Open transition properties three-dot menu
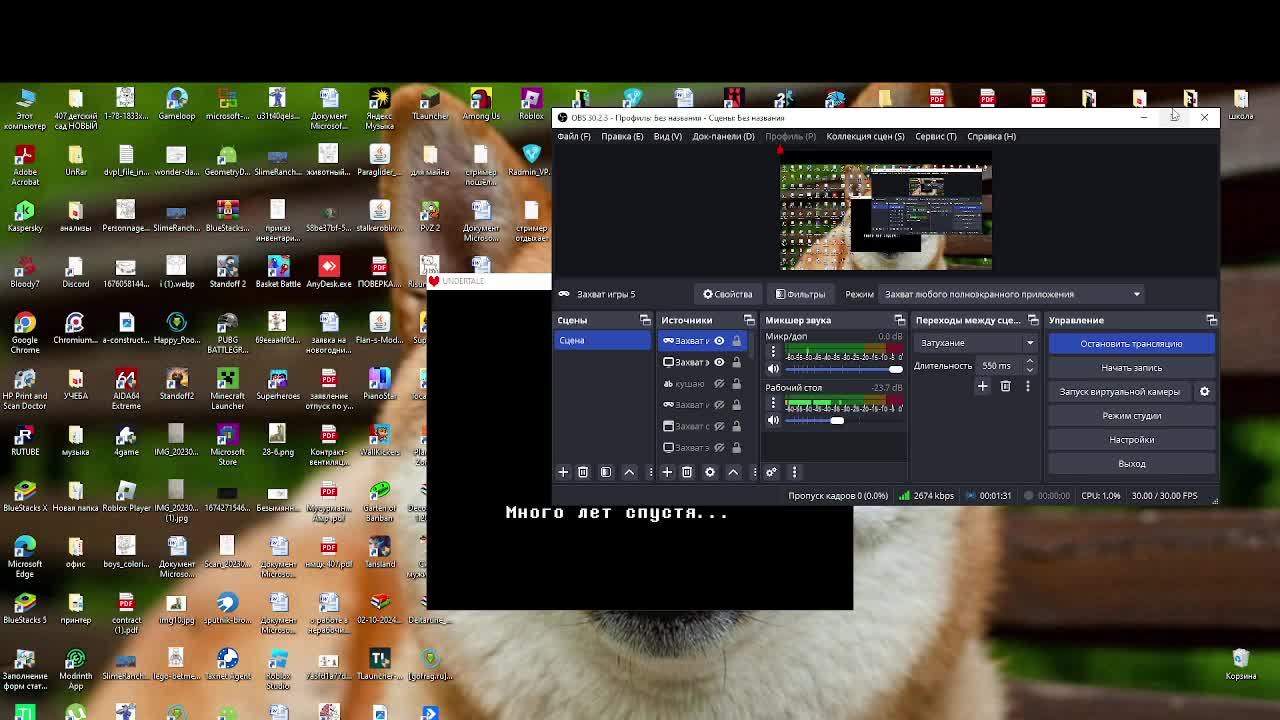Screen dimensions: 1280x720 coord(1027,386)
